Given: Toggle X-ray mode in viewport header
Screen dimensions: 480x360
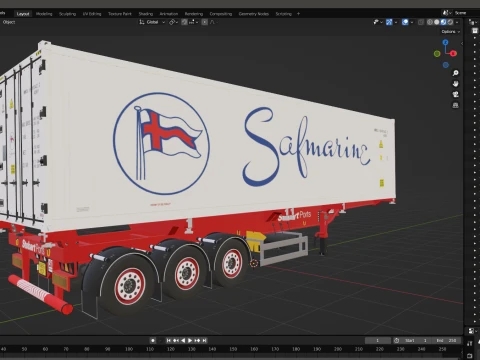Looking at the screenshot, I should click(421, 22).
